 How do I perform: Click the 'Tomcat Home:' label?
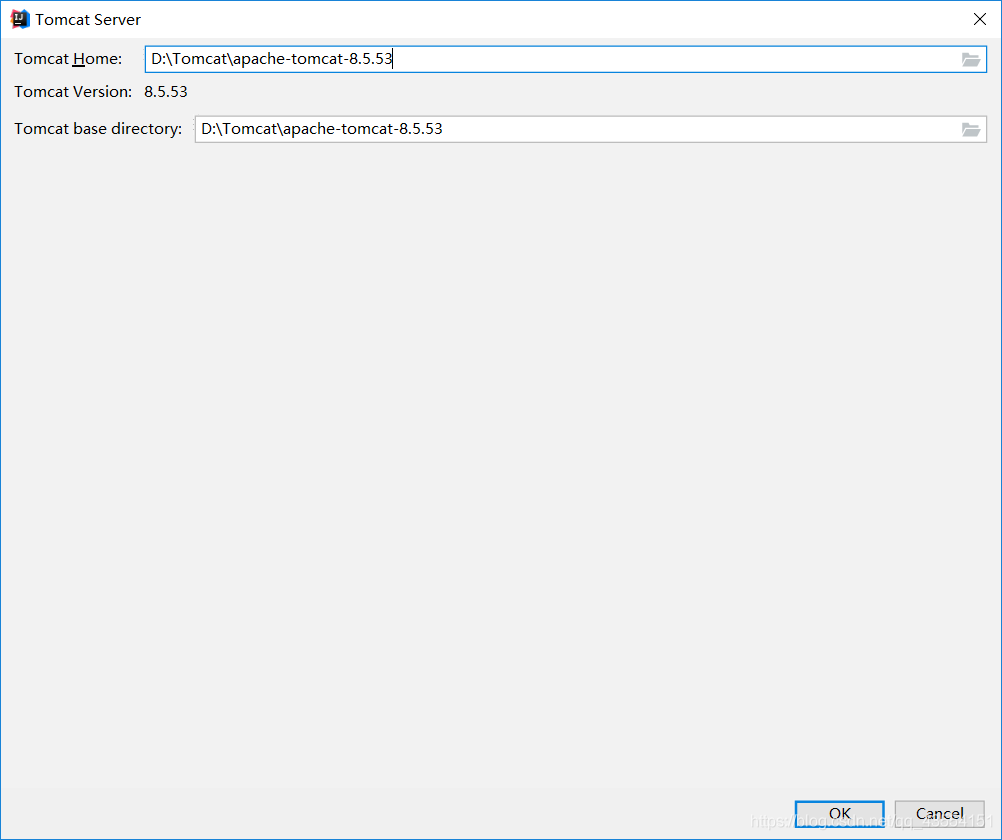(68, 59)
